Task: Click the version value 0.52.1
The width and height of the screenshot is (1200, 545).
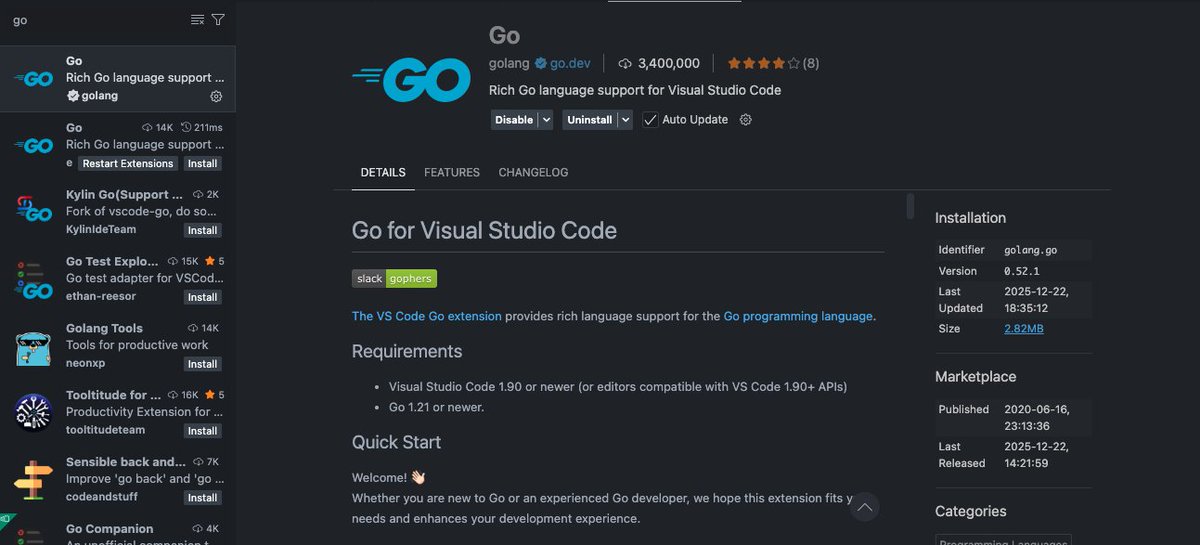Action: [x=1022, y=271]
